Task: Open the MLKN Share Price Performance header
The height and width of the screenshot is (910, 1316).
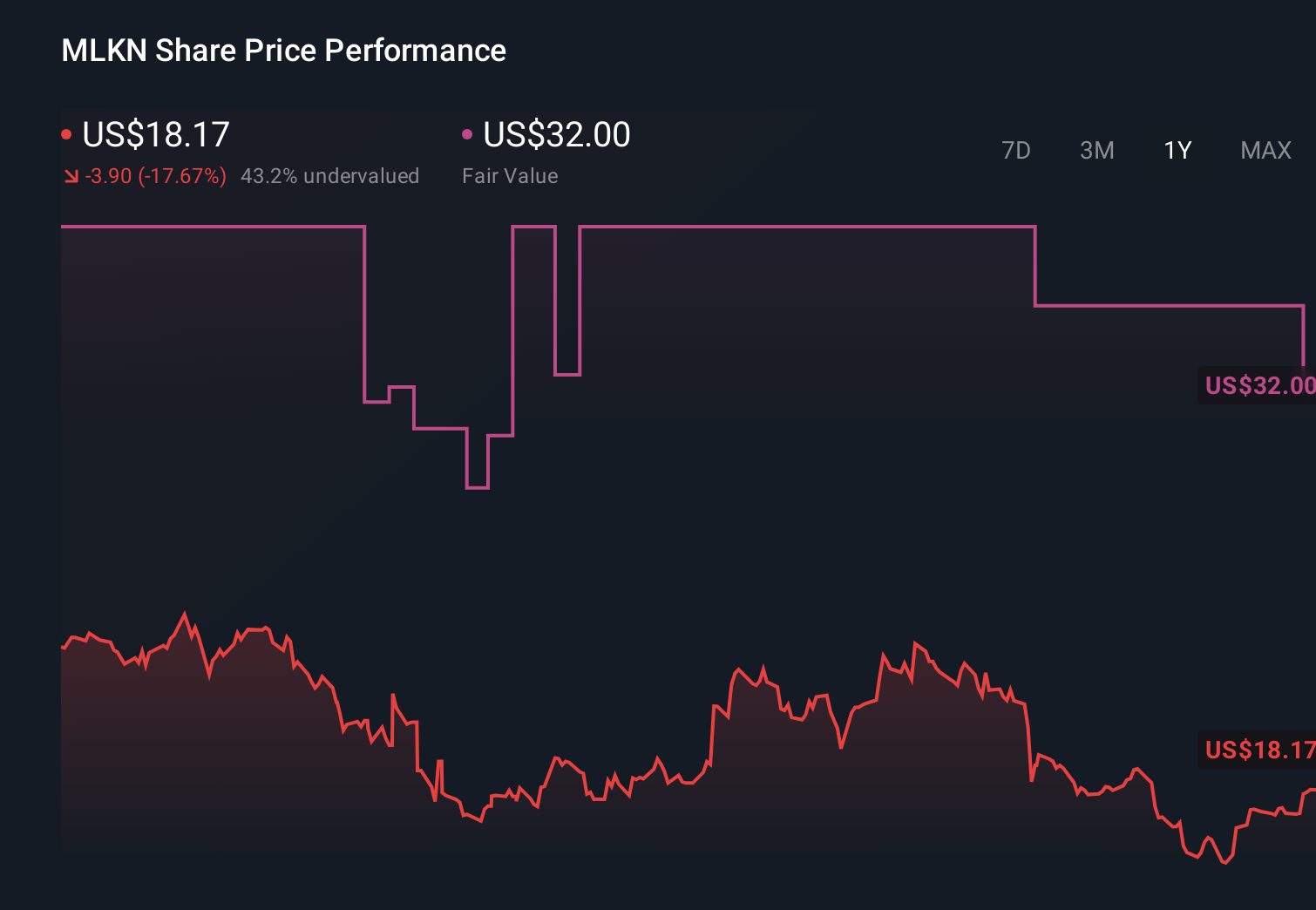Action: pos(282,51)
